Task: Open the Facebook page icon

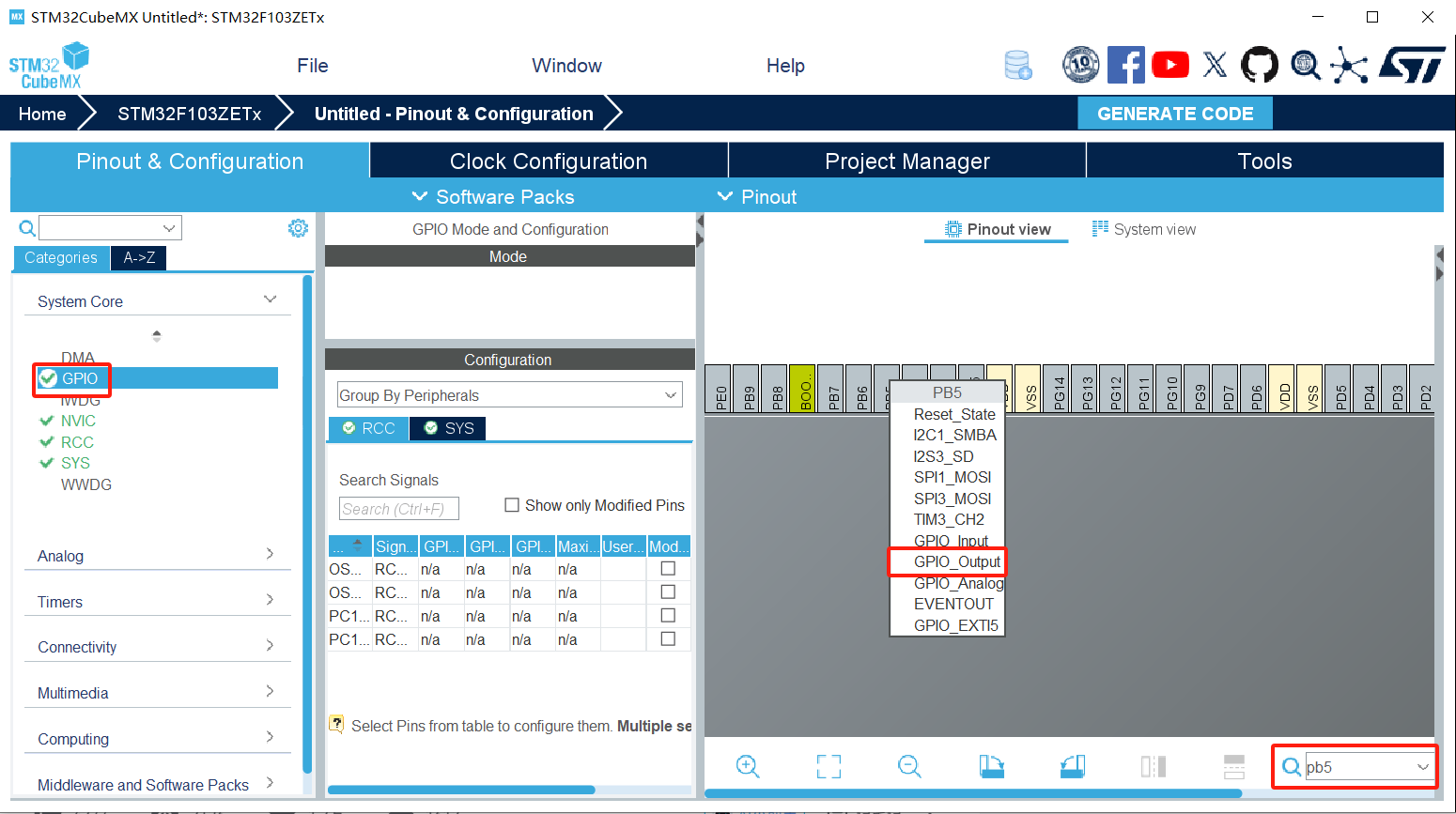Action: point(1125,65)
